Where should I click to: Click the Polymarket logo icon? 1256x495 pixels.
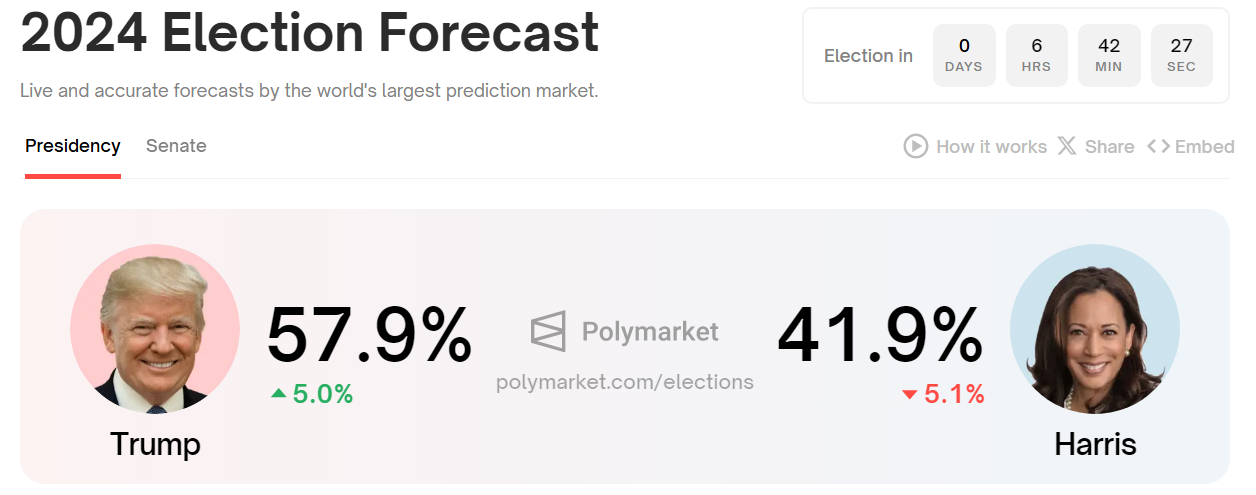point(548,331)
